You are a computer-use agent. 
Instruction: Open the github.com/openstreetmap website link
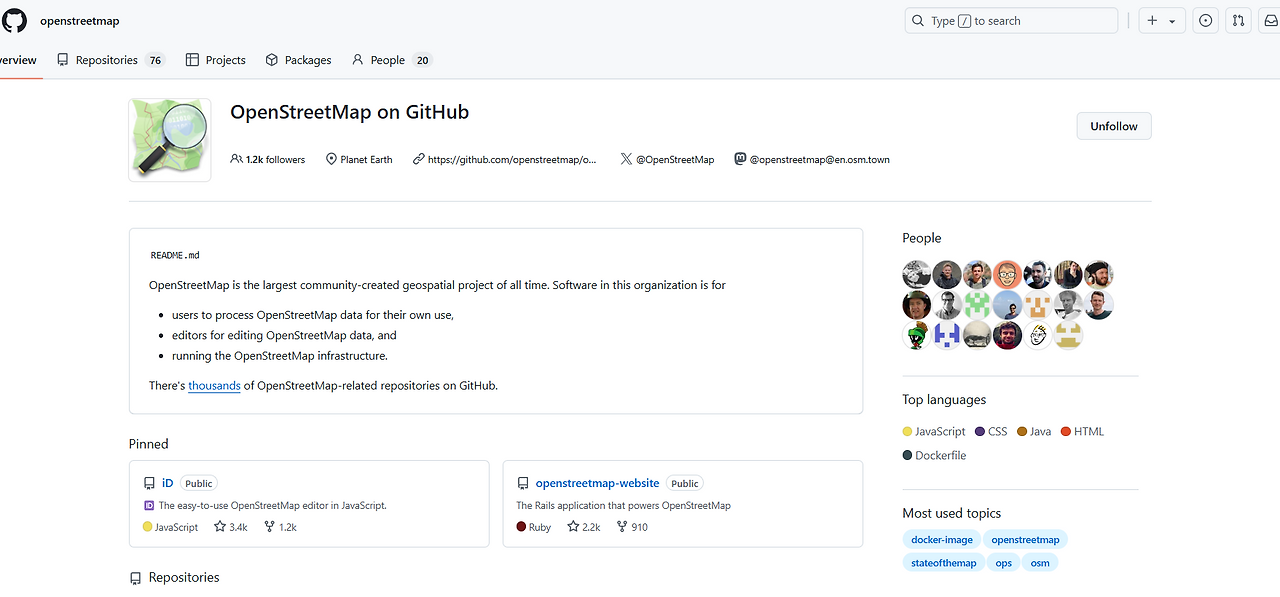pyautogui.click(x=512, y=159)
